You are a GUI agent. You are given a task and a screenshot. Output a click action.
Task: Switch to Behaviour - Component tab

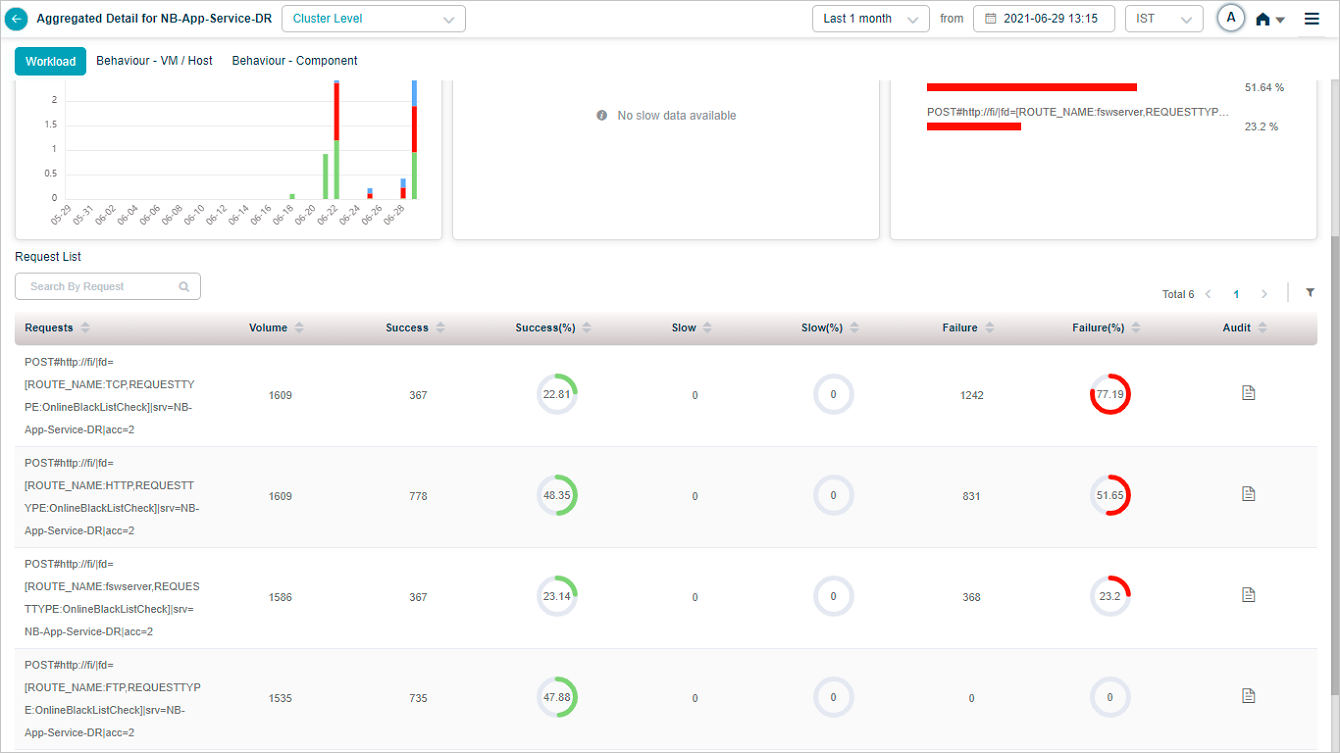point(294,61)
